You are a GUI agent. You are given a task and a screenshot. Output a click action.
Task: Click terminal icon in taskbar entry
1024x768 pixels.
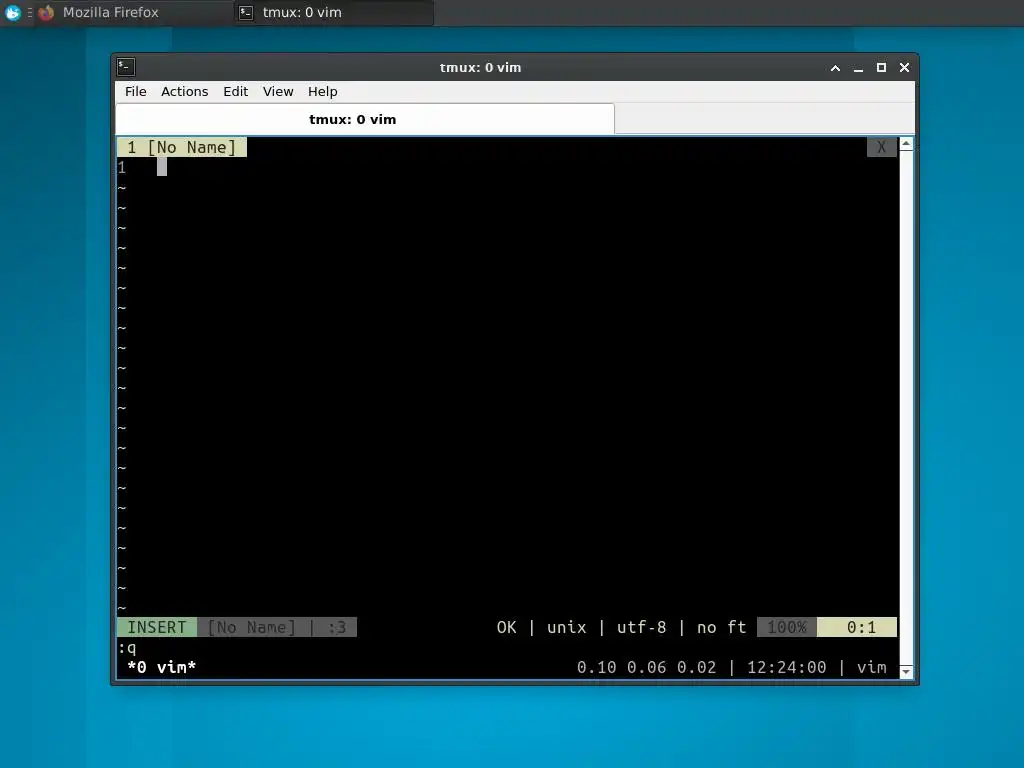[x=246, y=12]
